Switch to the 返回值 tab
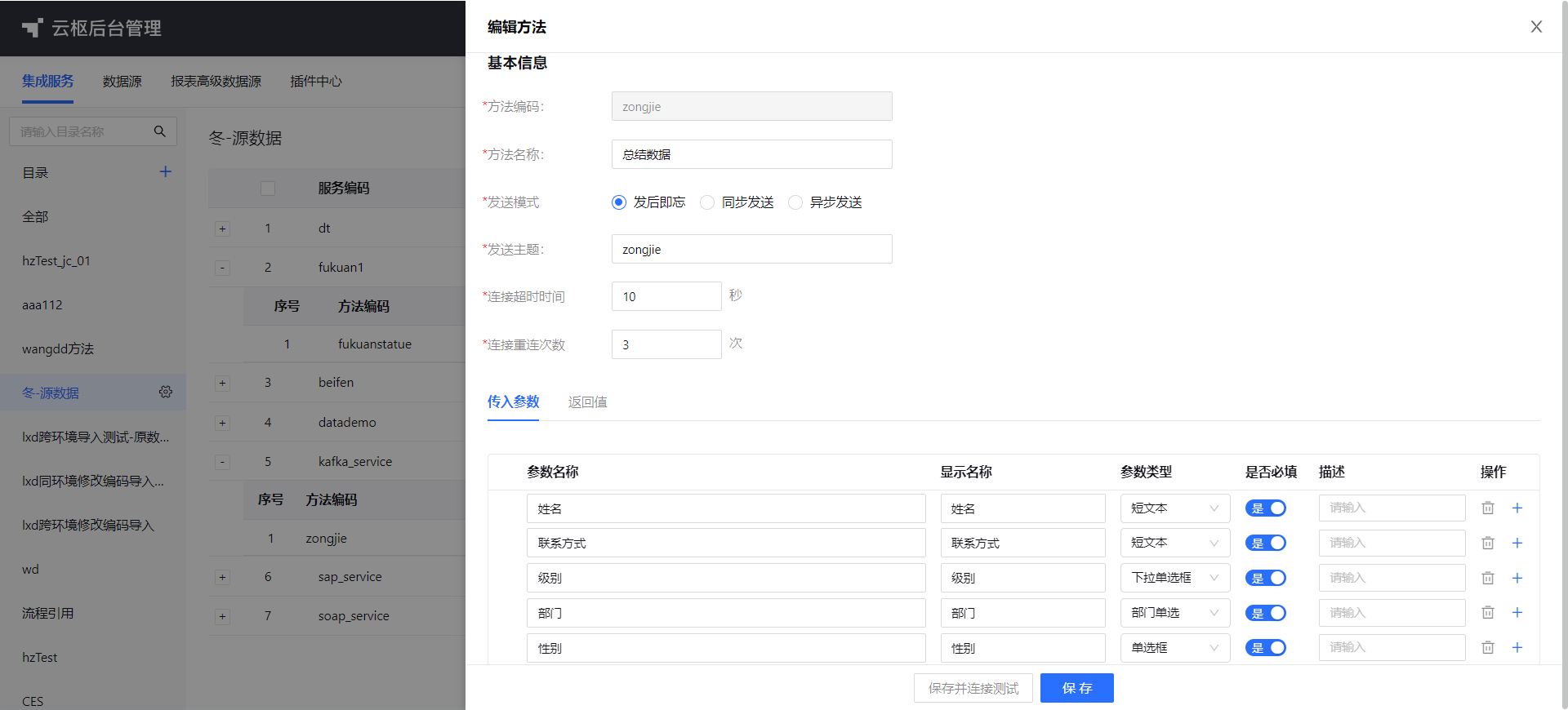 [587, 402]
